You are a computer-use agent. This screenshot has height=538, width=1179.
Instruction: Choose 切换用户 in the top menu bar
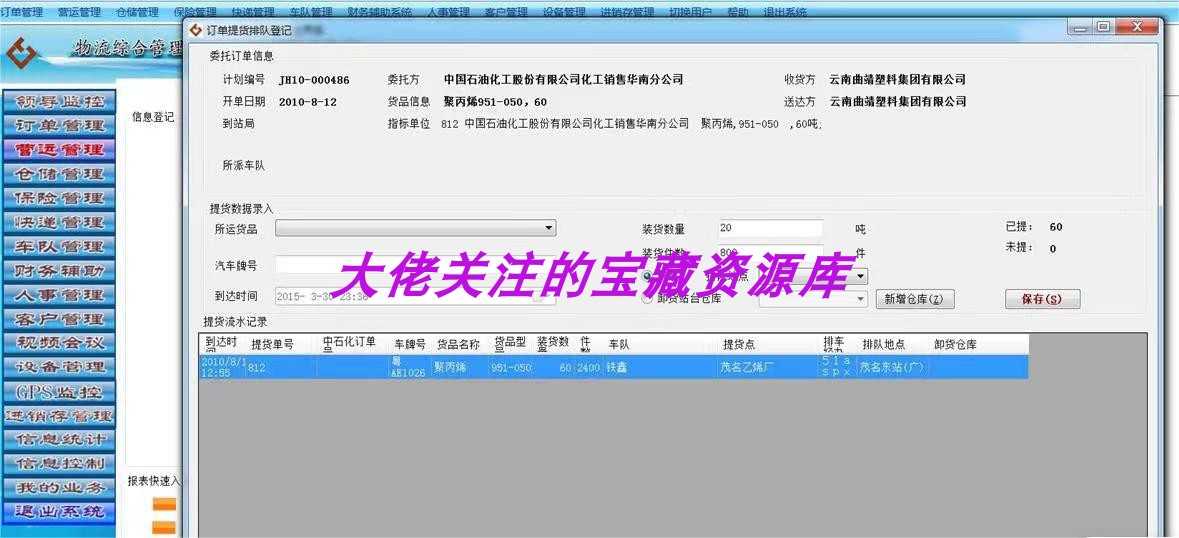(x=690, y=12)
